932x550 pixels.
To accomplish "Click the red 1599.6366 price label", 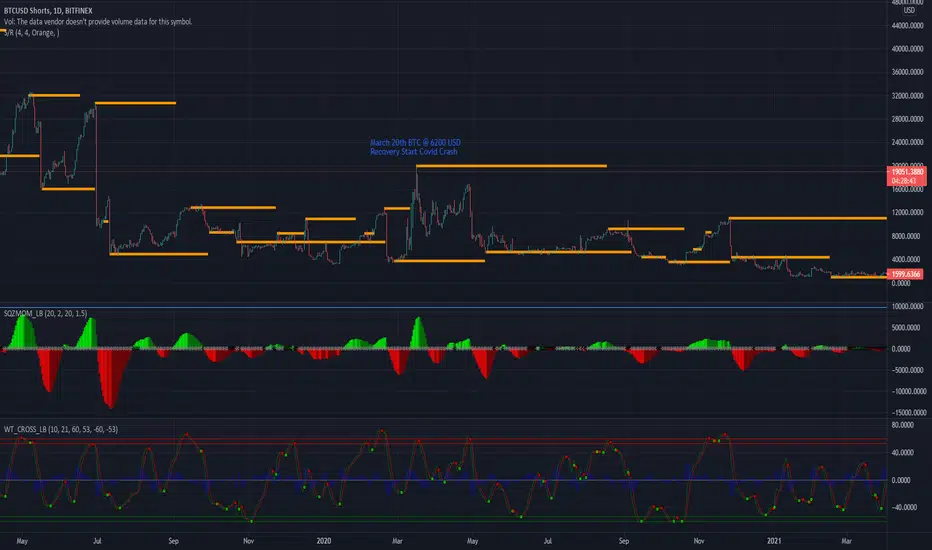I will coord(905,274).
